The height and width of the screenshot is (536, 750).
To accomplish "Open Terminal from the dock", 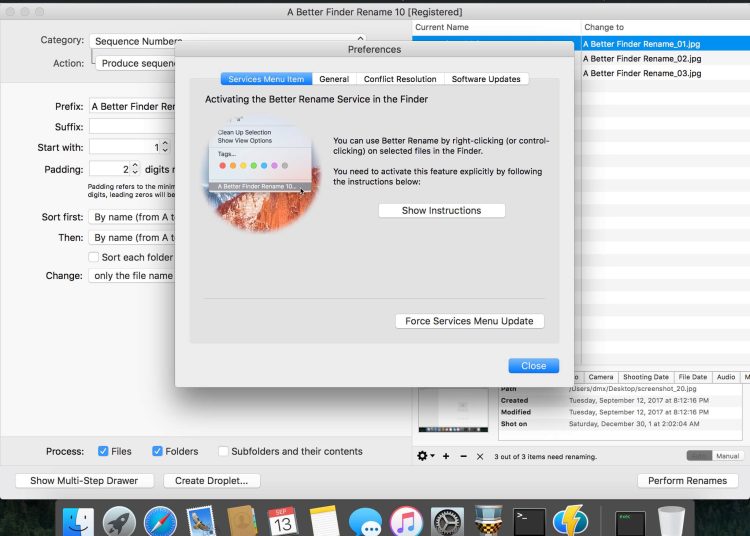I will (529, 521).
